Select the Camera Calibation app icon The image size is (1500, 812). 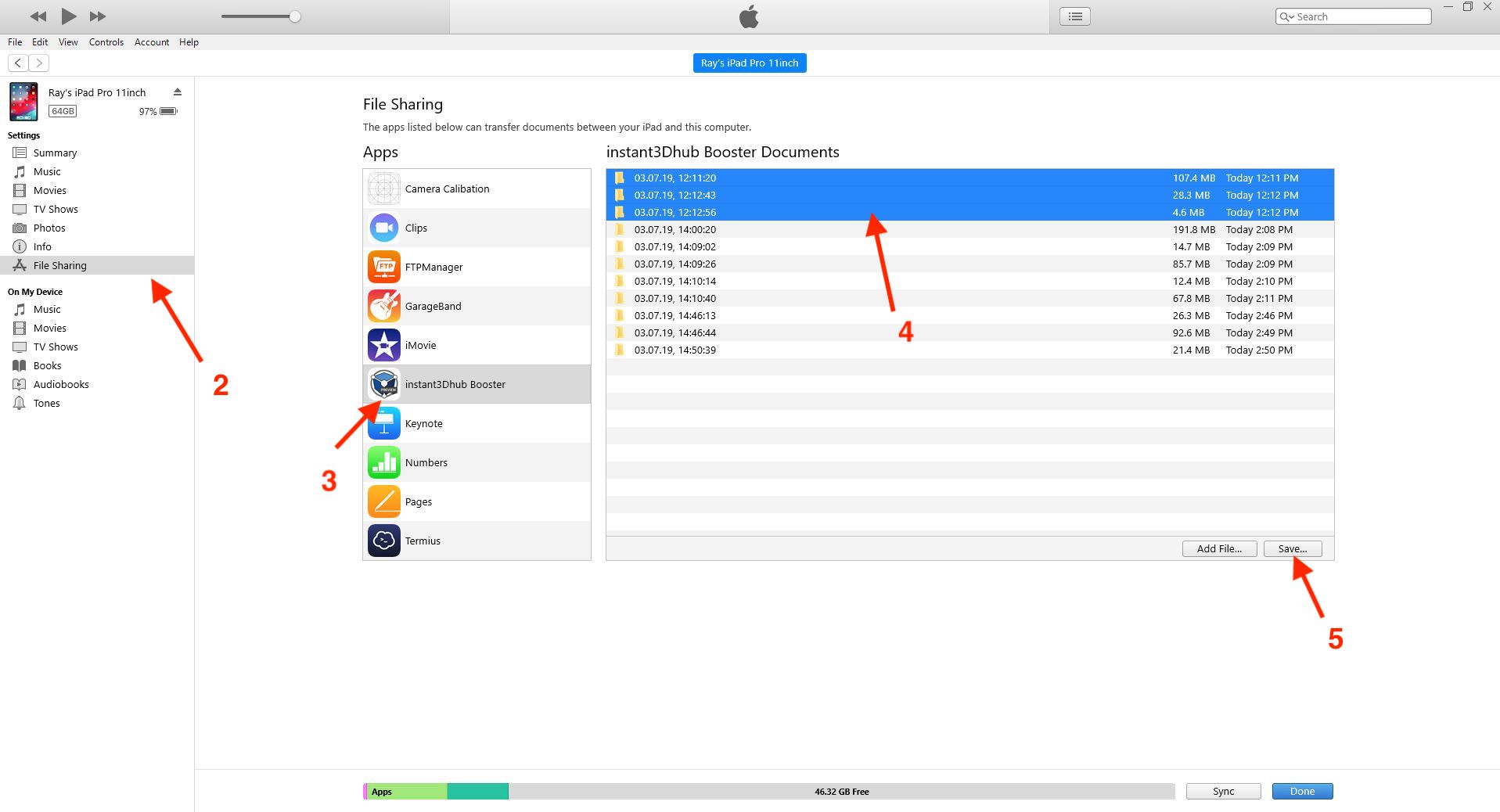click(384, 189)
